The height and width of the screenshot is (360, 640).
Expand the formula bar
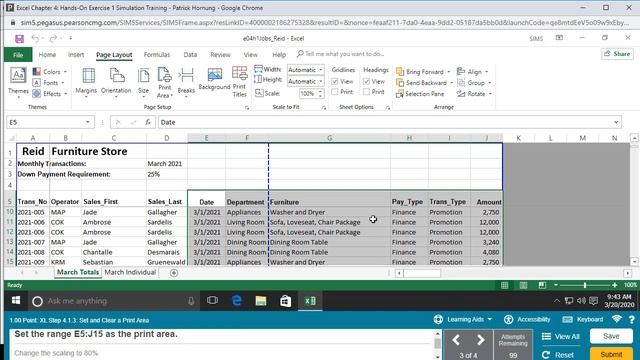point(616,122)
